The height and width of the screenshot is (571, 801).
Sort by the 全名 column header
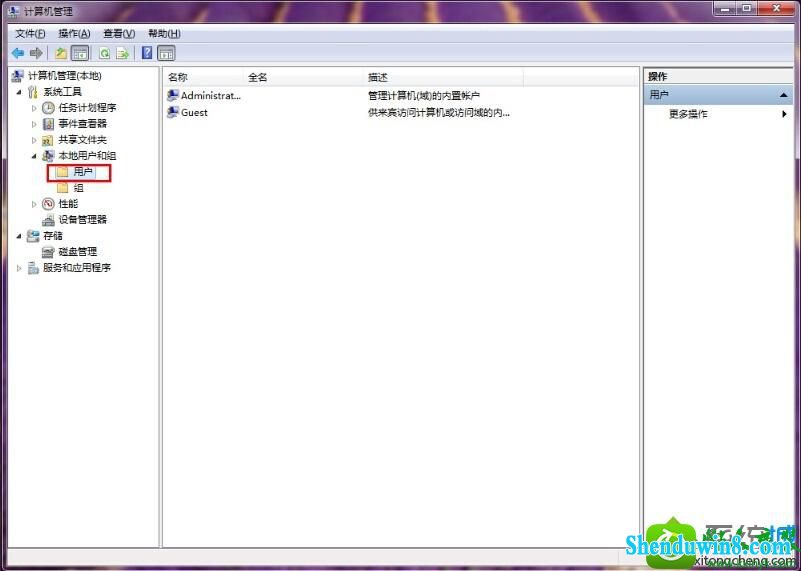coord(304,77)
